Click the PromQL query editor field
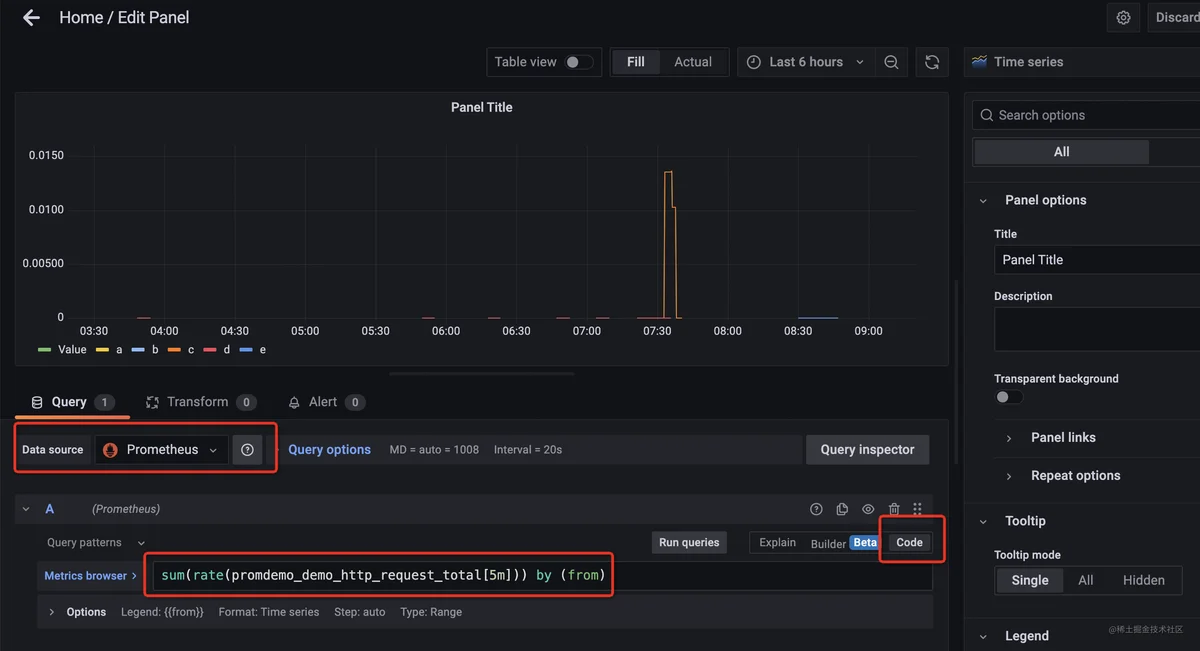The width and height of the screenshot is (1200, 651). tap(541, 576)
